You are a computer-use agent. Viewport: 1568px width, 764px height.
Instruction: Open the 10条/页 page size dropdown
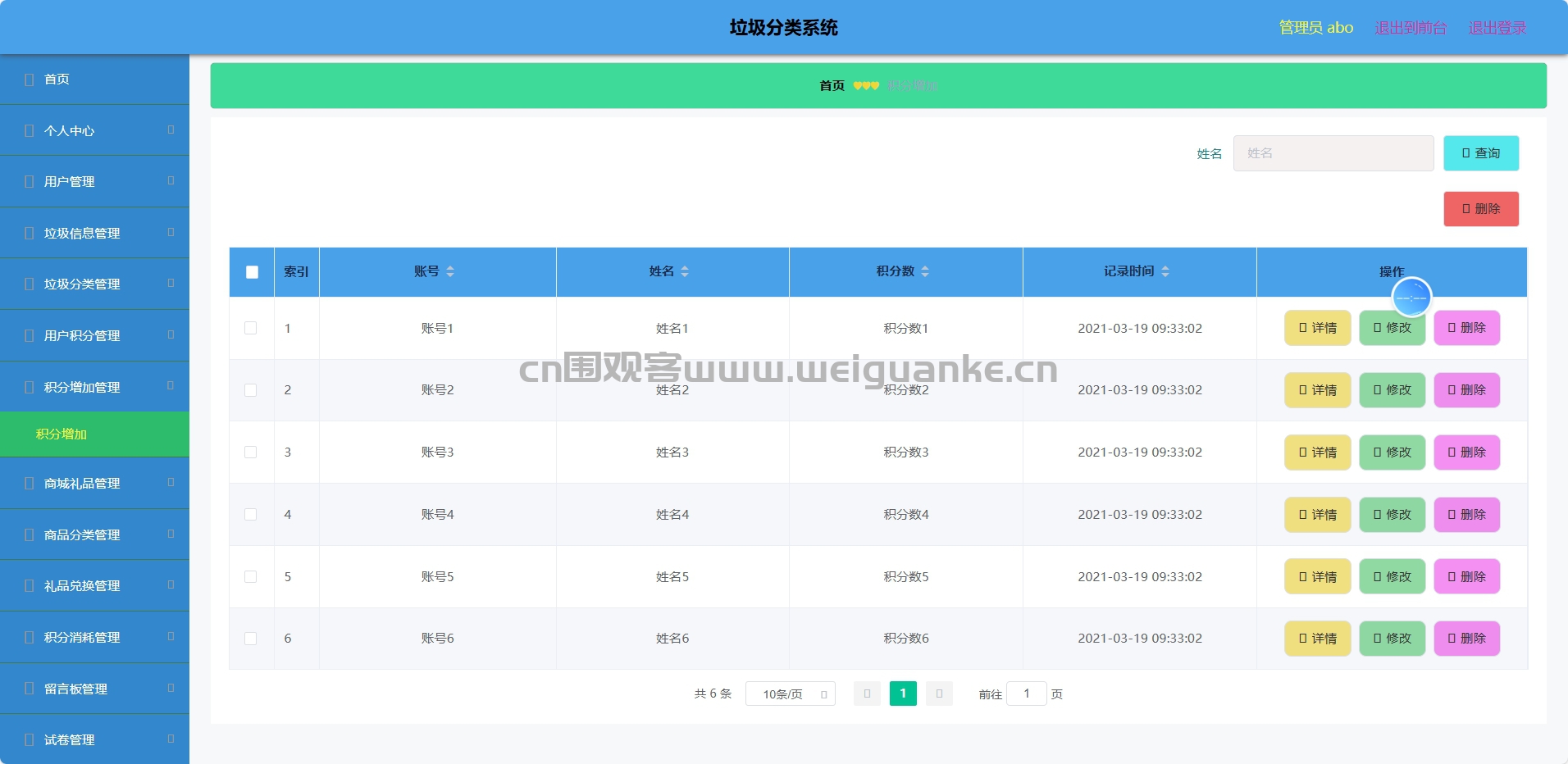point(791,694)
